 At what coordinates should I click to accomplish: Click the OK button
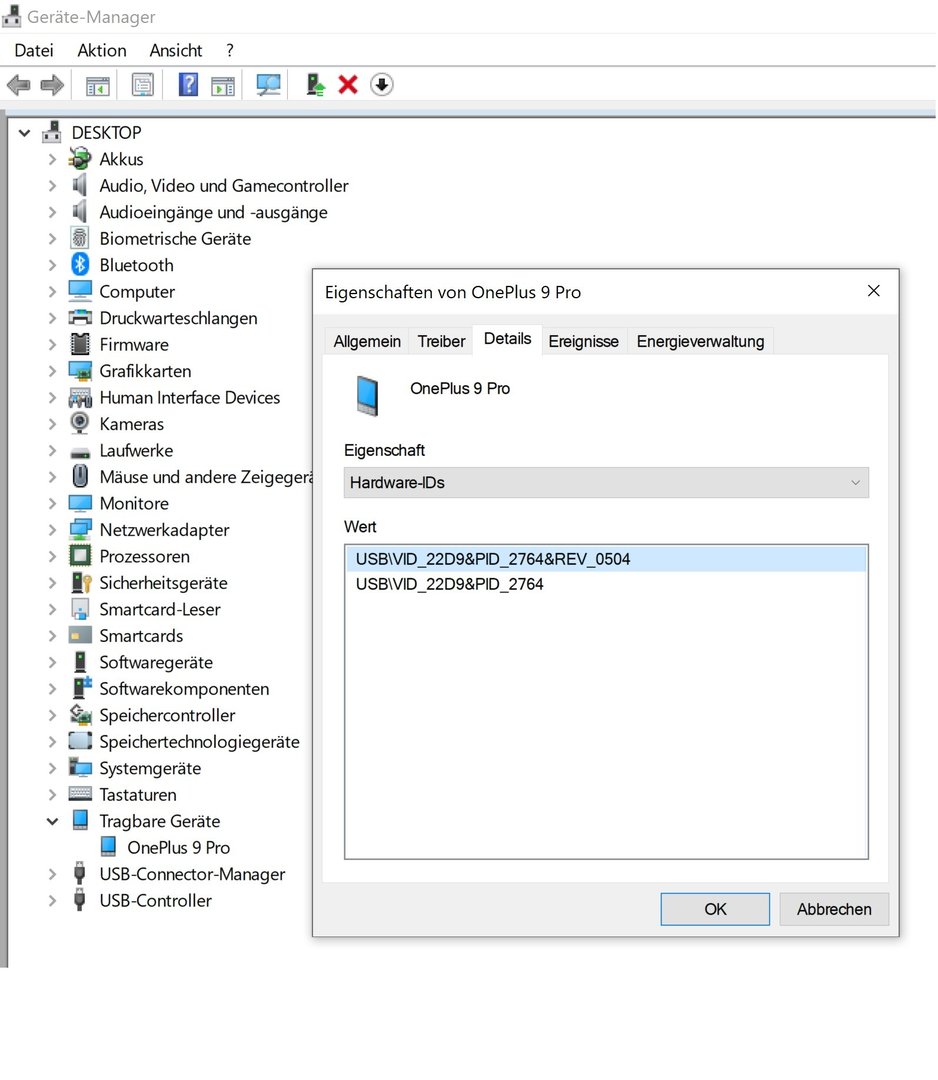[x=715, y=909]
